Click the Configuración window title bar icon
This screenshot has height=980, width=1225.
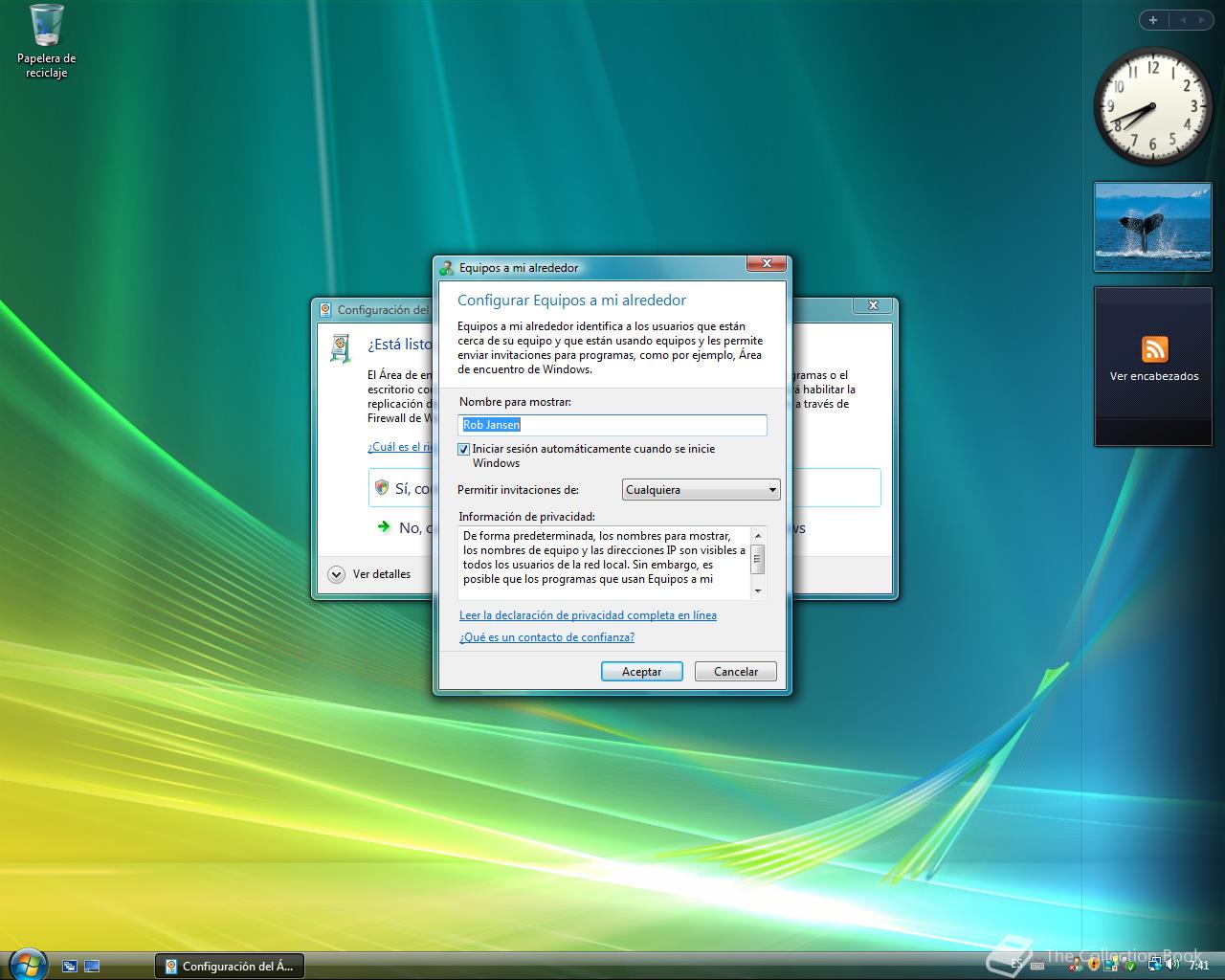[325, 309]
